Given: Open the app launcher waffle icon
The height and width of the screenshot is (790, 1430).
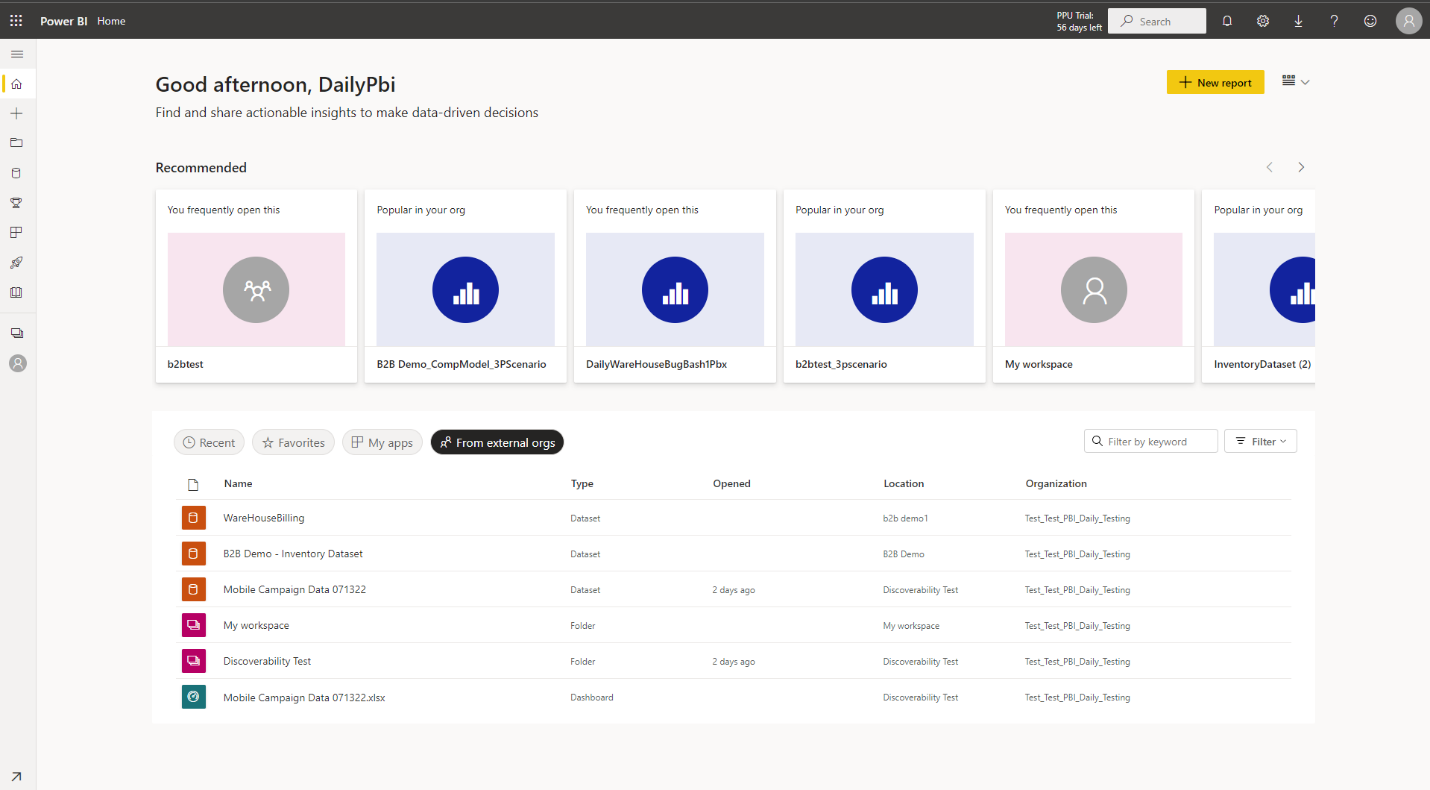Looking at the screenshot, I should [16, 21].
